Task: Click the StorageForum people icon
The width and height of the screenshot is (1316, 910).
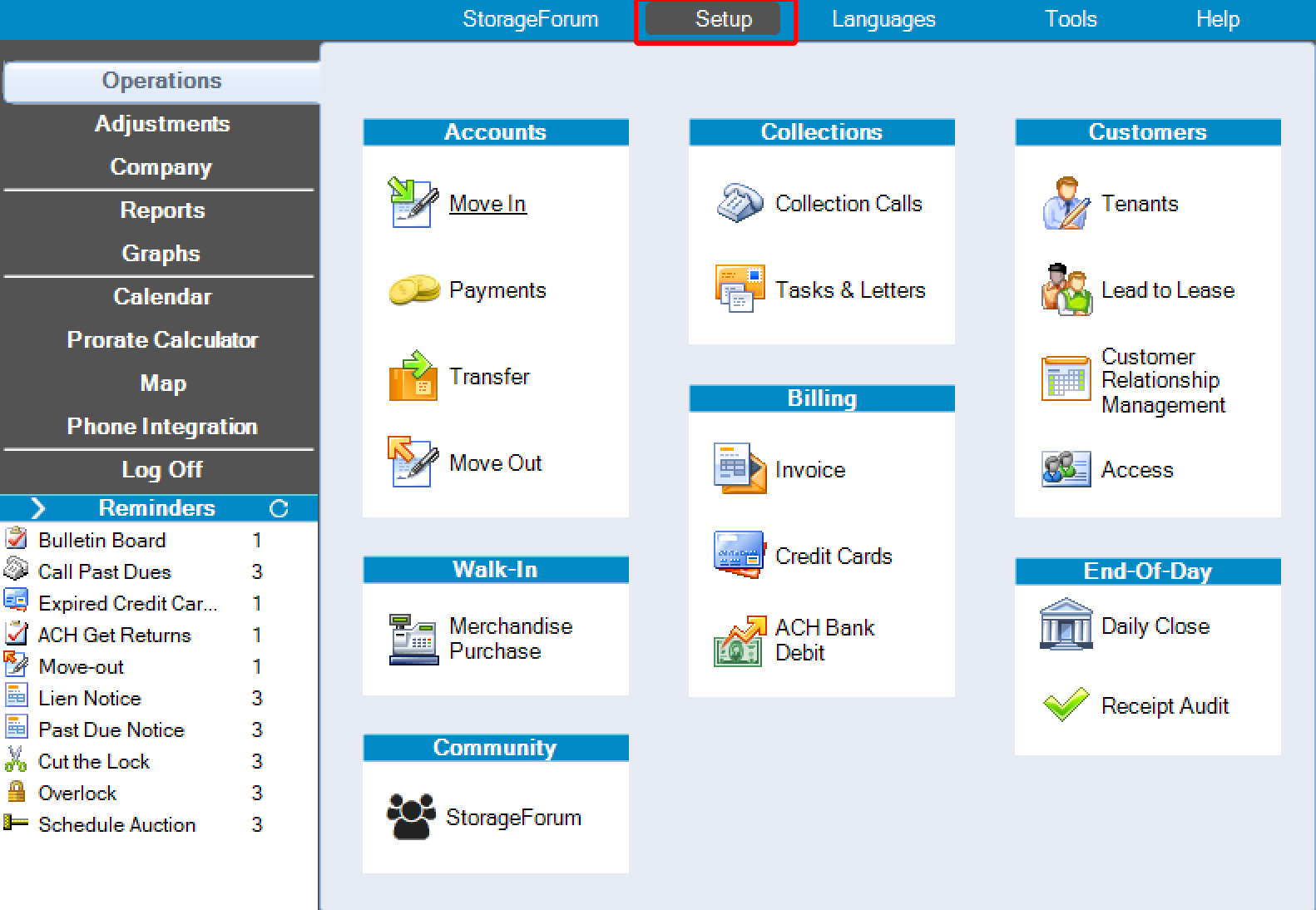Action: [x=411, y=817]
